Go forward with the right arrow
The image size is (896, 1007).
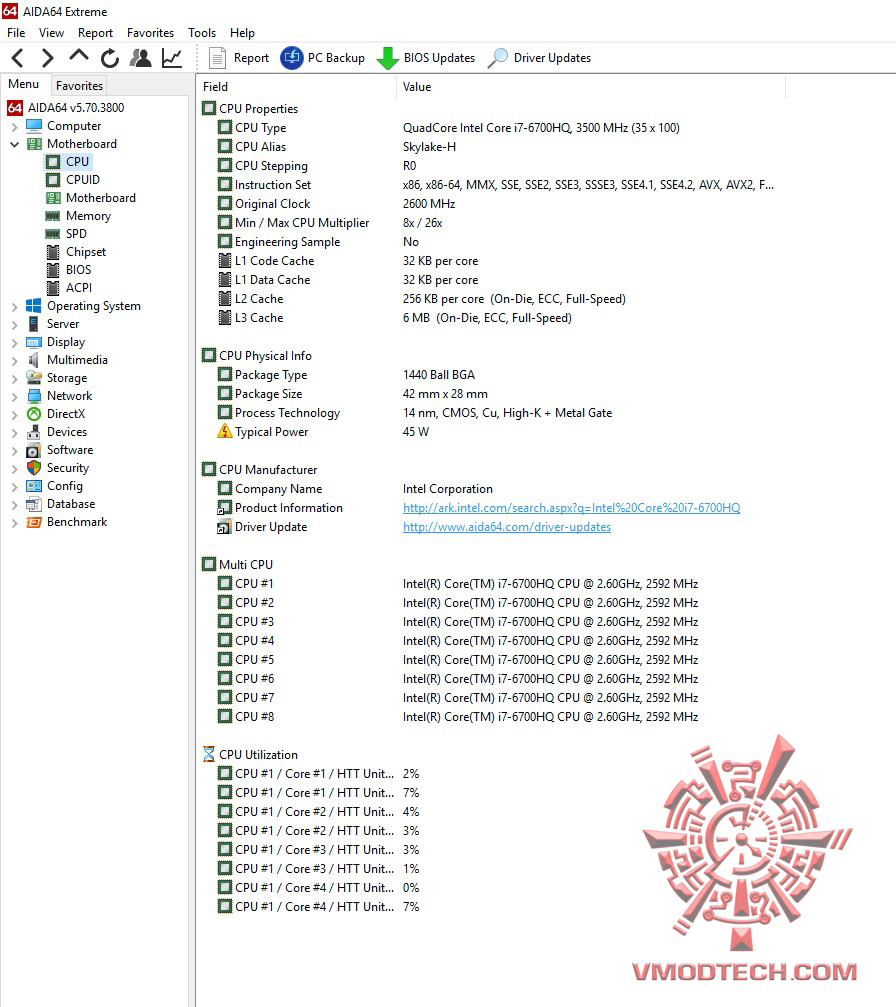coord(48,58)
